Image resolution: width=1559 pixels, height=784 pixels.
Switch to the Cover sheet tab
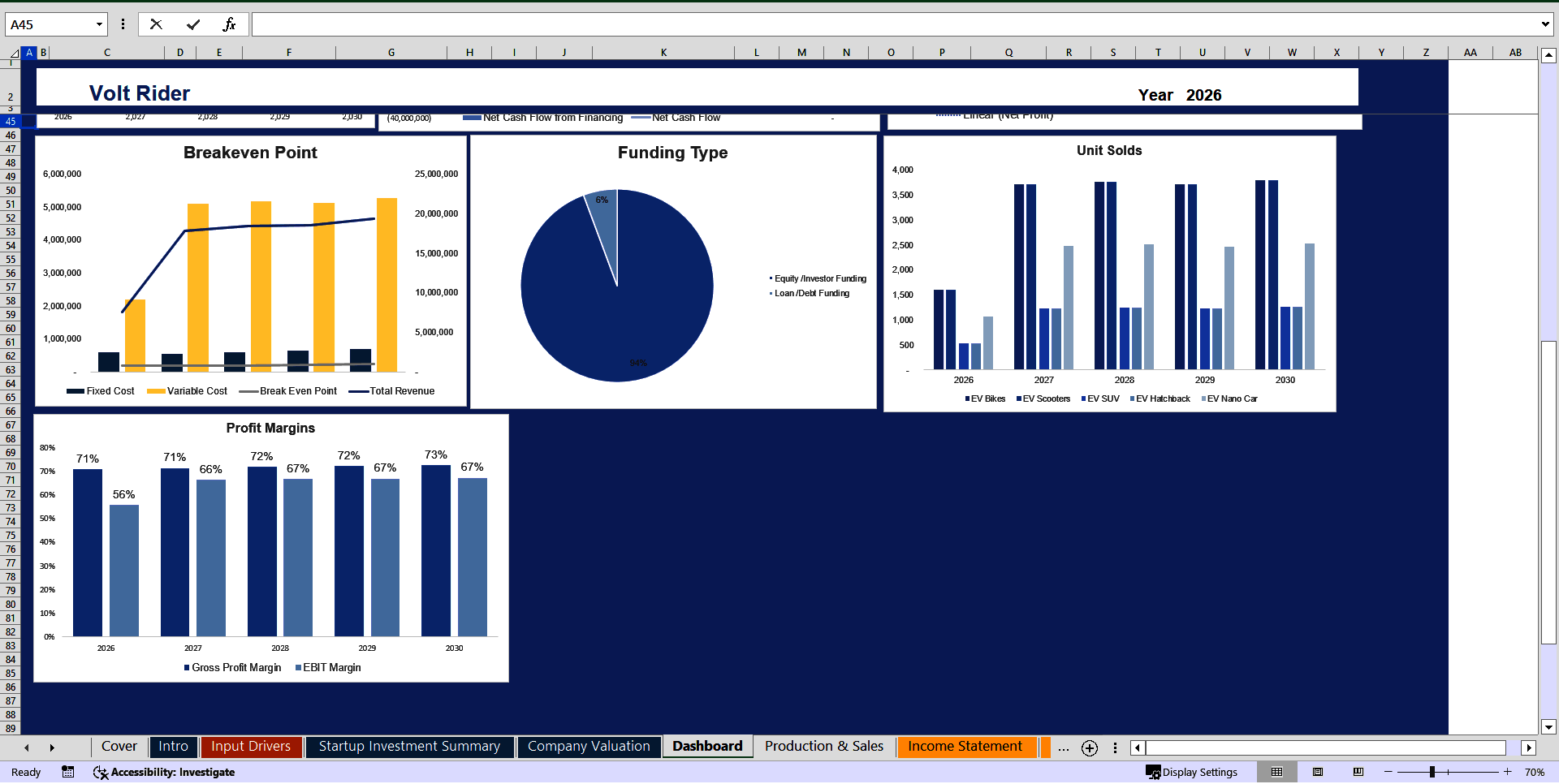click(x=119, y=747)
